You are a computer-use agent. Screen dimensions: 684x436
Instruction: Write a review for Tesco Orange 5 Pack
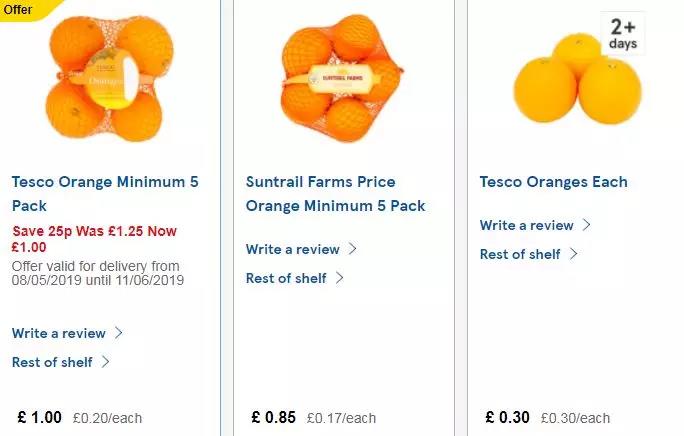click(59, 333)
